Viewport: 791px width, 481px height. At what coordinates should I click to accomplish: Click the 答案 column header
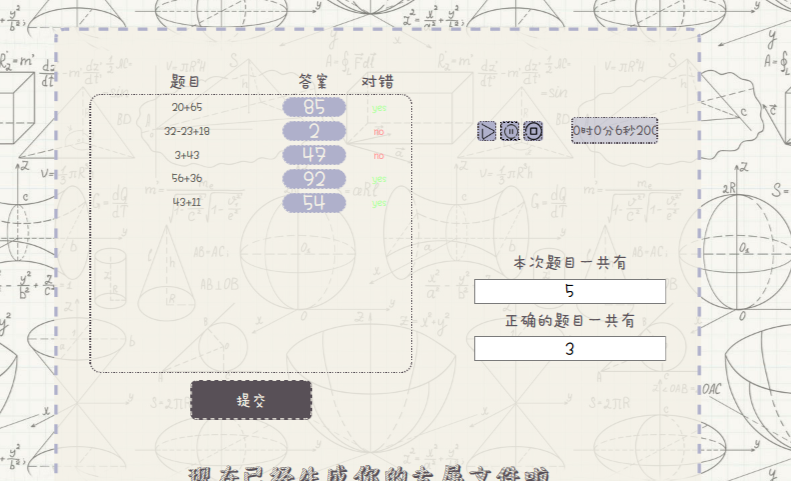[x=313, y=82]
